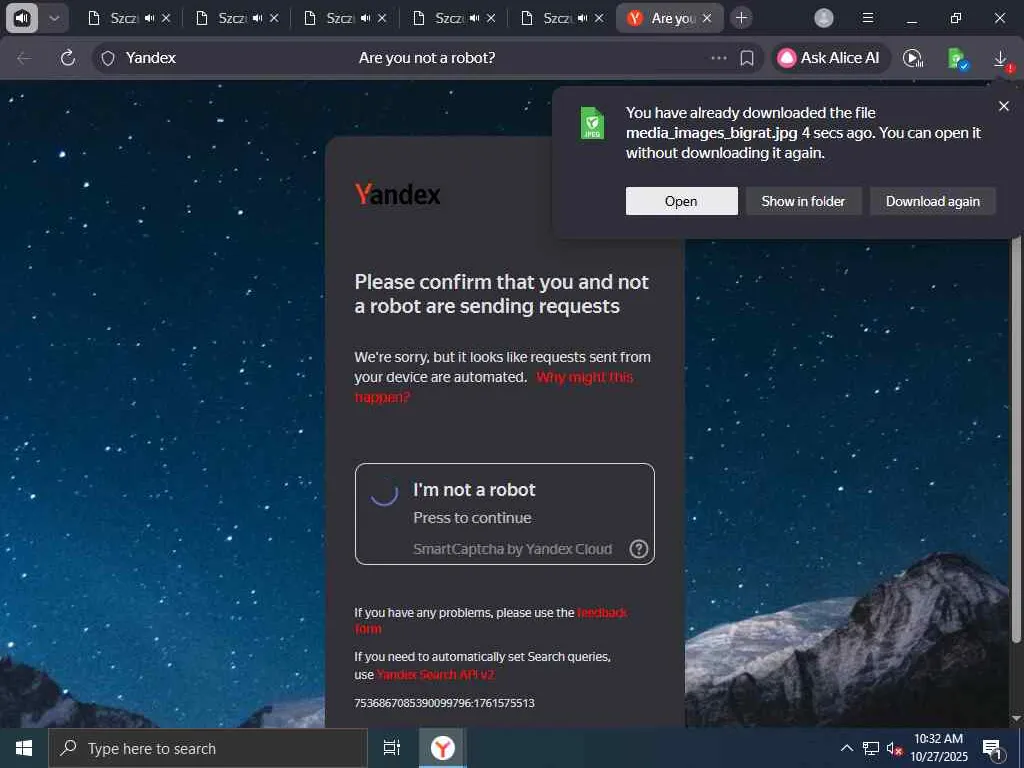The image size is (1024, 768).
Task: Click the site protection shield icon
Action: click(x=108, y=59)
